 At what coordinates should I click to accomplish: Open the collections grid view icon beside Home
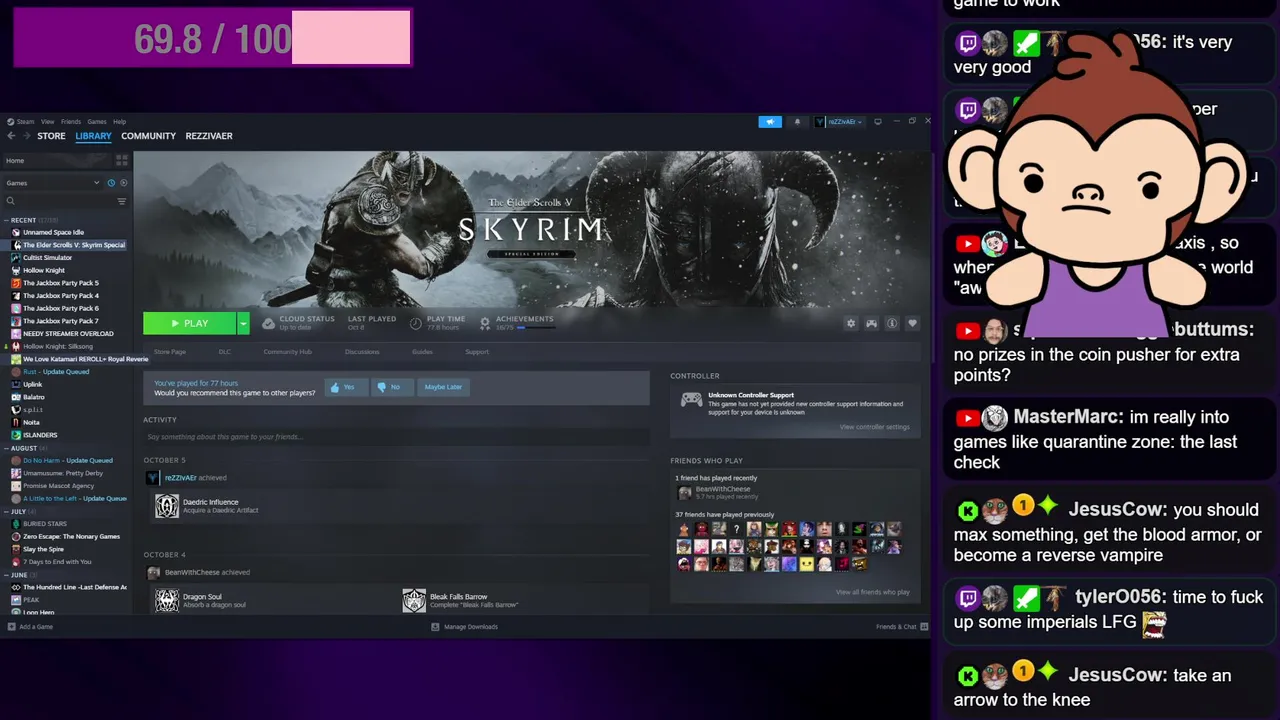tap(122, 160)
